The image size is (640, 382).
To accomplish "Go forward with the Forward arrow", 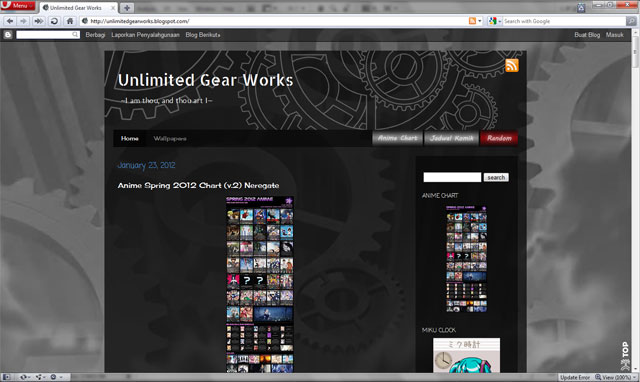I will pyautogui.click(x=23, y=21).
